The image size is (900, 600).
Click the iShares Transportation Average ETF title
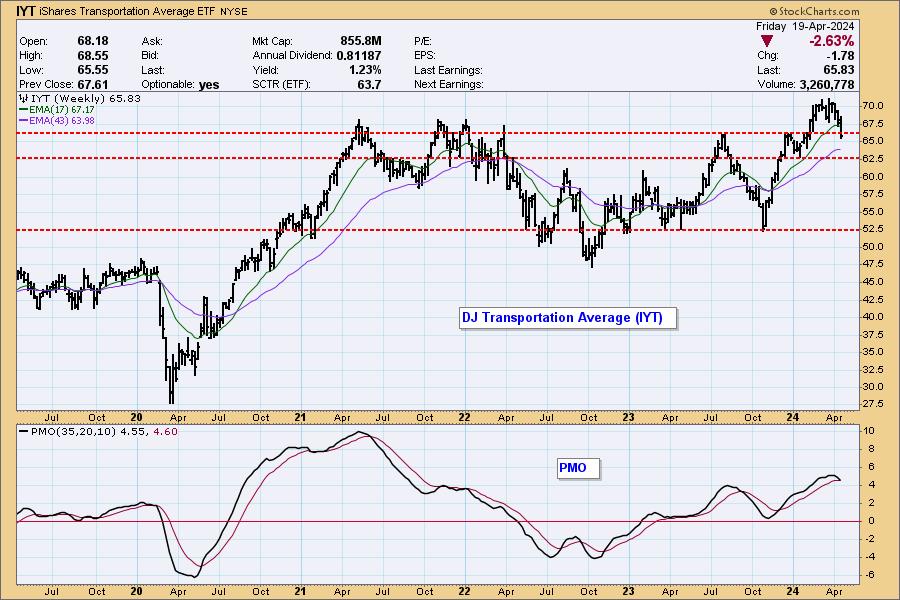[x=127, y=11]
